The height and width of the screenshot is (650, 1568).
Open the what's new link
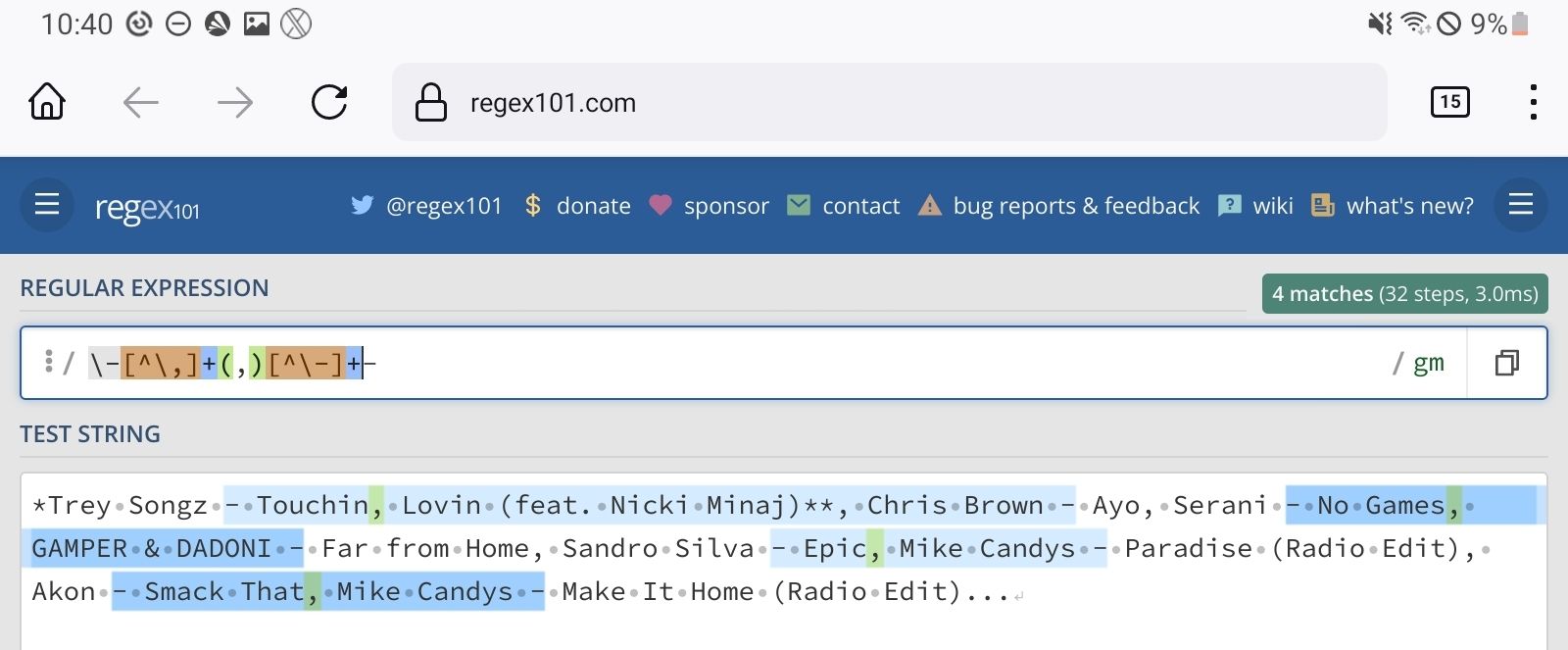(1409, 206)
